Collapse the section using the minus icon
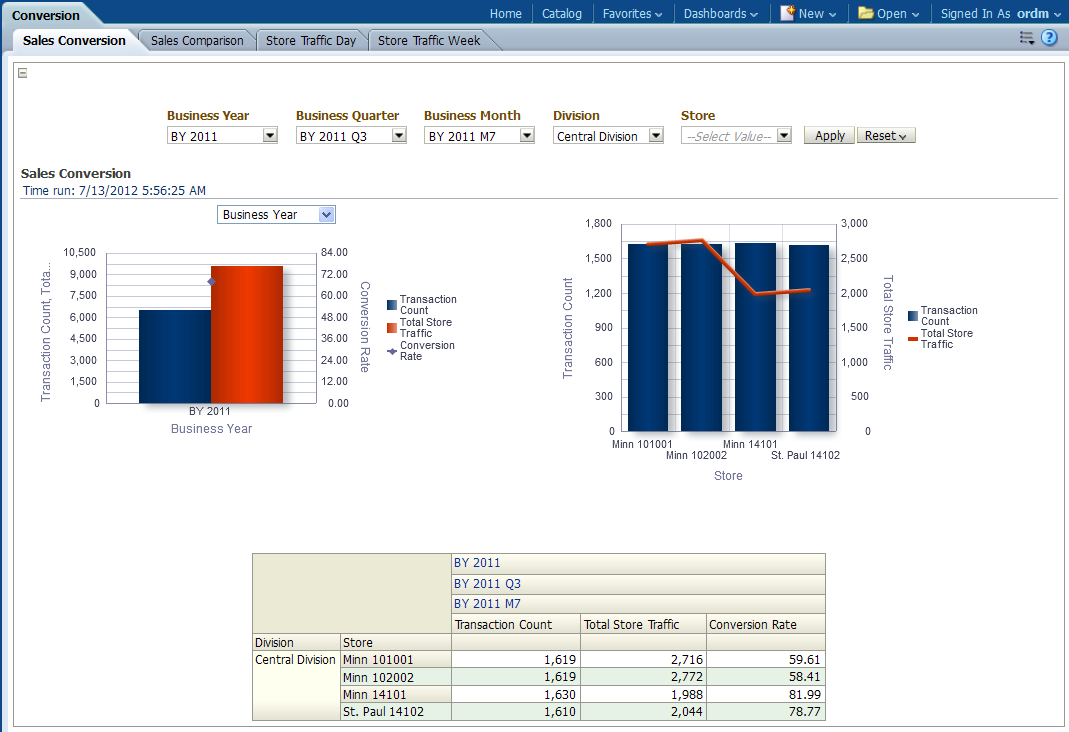This screenshot has height=732, width=1069. pos(23,72)
